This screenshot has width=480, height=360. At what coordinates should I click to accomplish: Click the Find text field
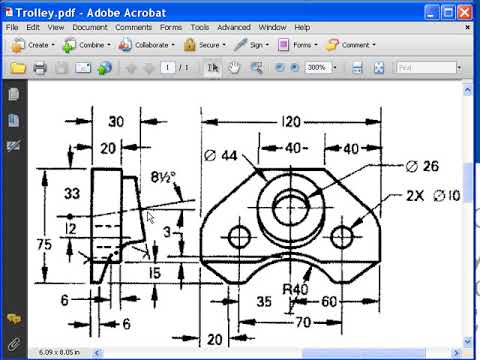coord(426,68)
